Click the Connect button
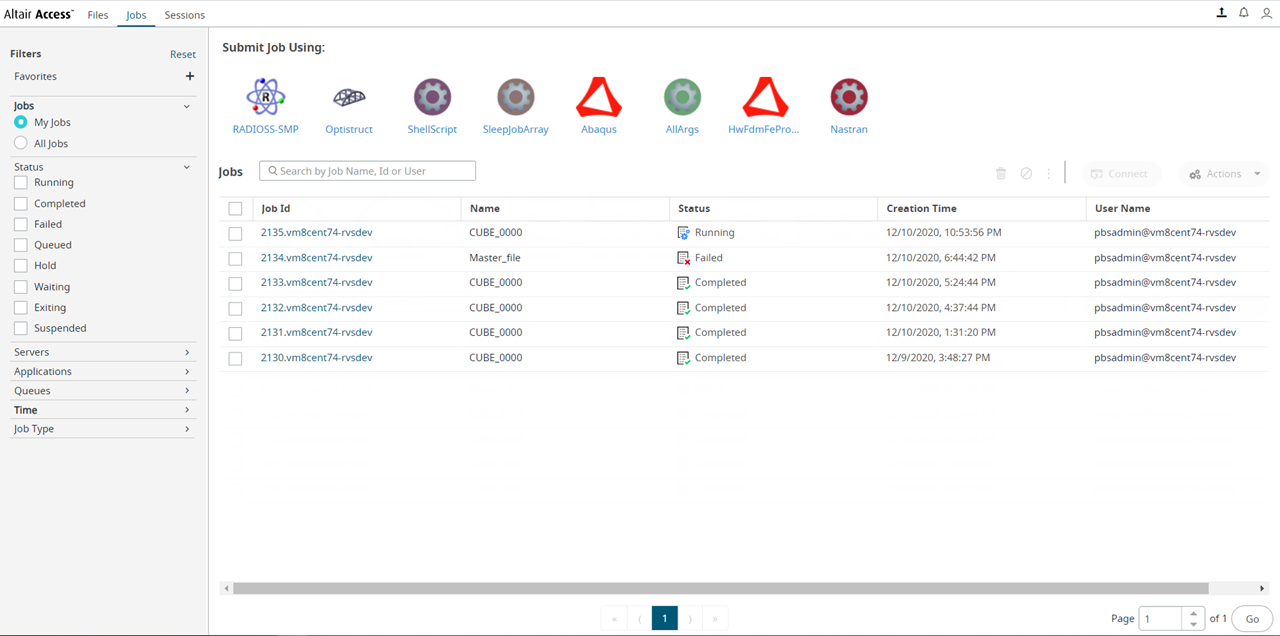 click(1120, 174)
